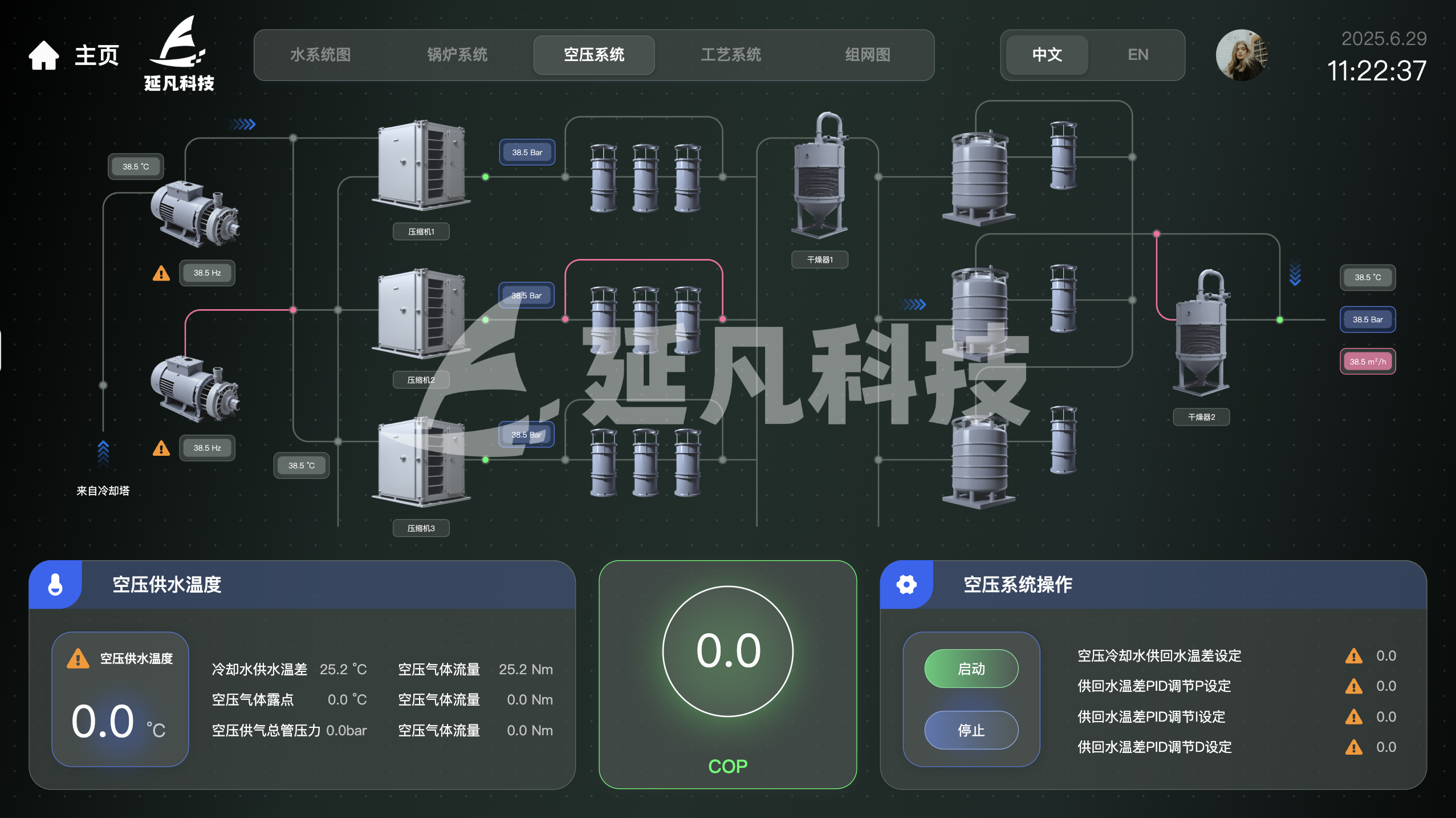Click the 来自冷却塔 label
The image size is (1456, 818).
point(103,491)
